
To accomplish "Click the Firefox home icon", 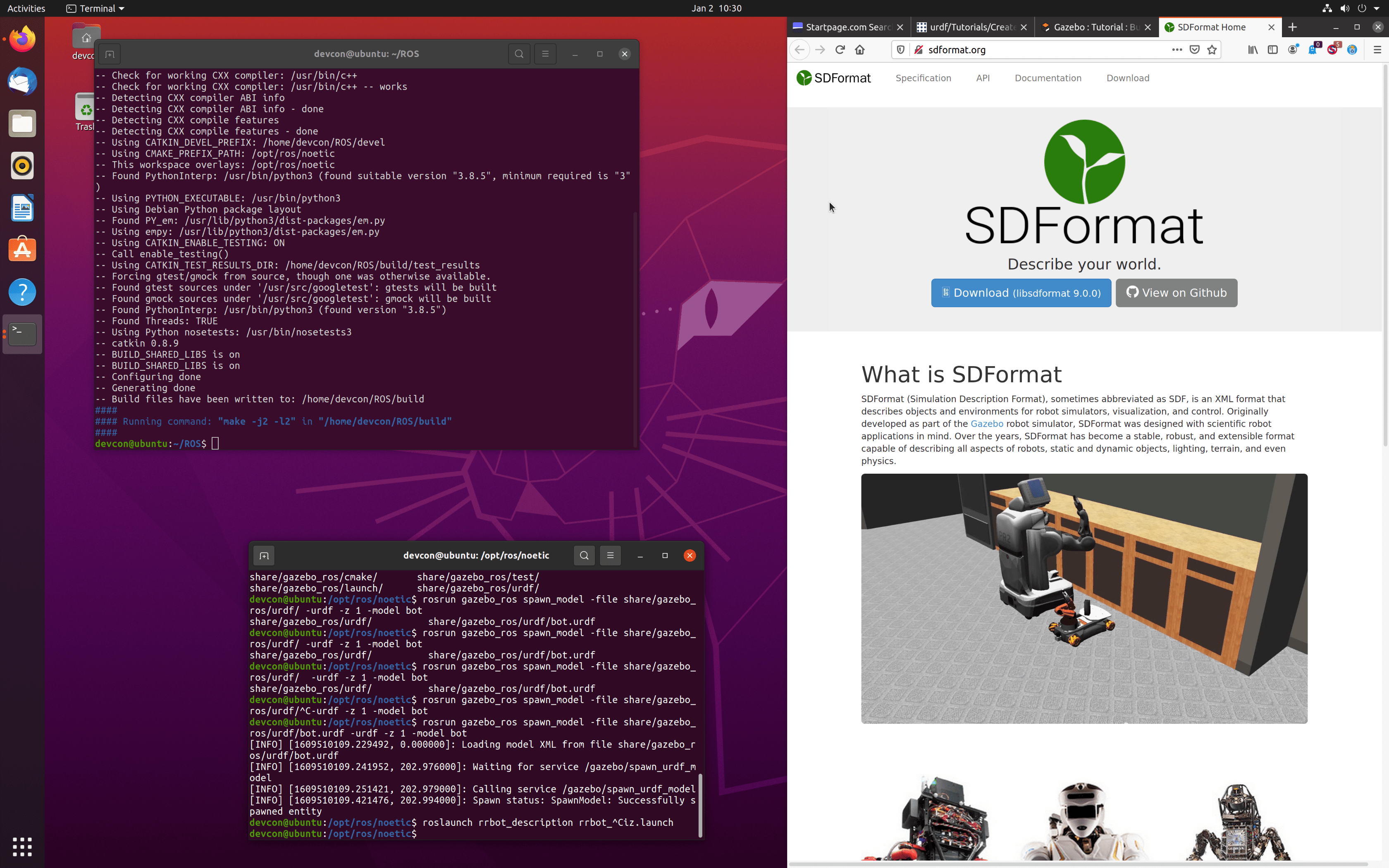I will tap(859, 49).
